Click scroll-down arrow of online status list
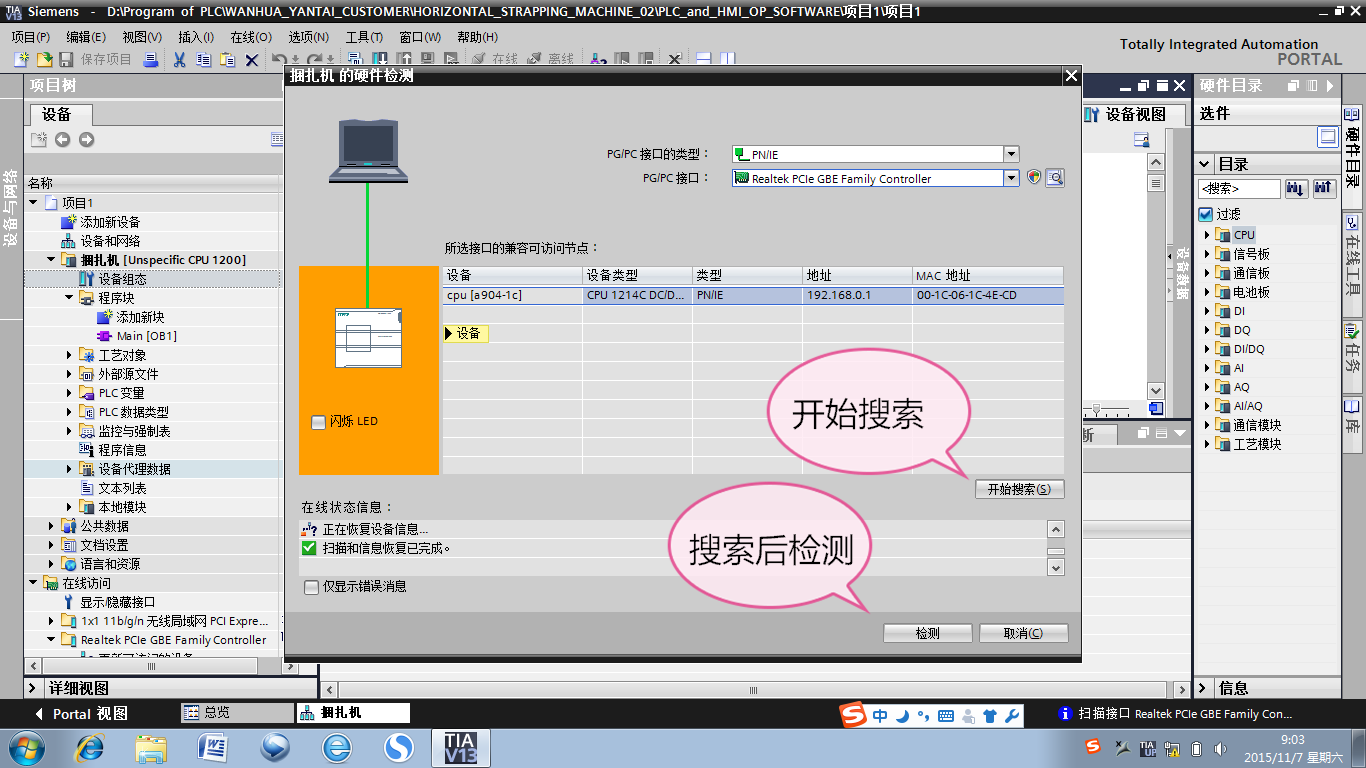The image size is (1366, 768). (x=1055, y=567)
